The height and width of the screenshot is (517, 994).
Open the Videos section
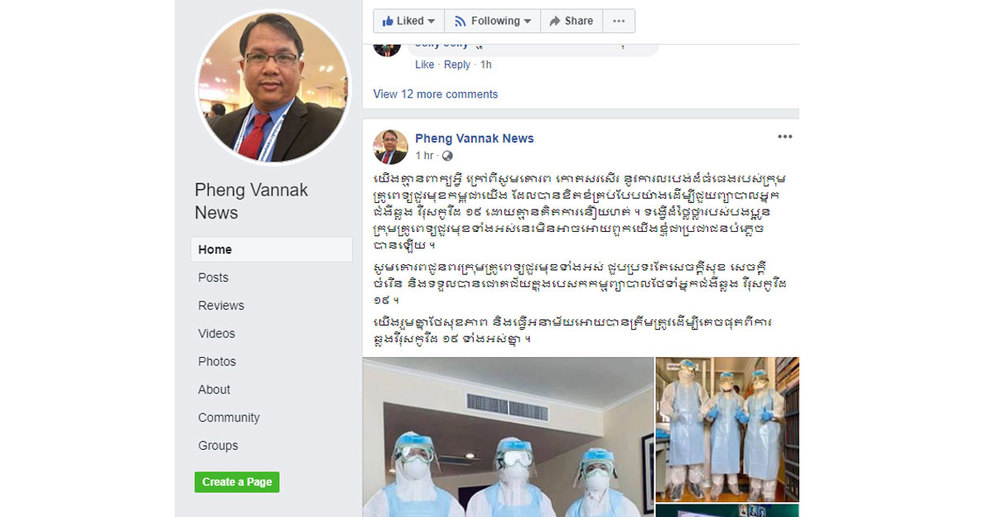click(x=216, y=333)
